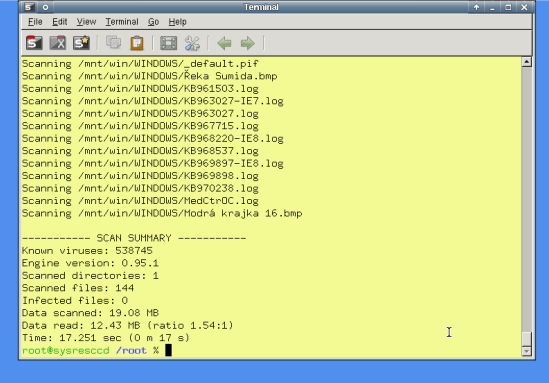Click the Engine version: 0.95.1 line
Image resolution: width=549 pixels, height=383 pixels.
tap(90, 263)
